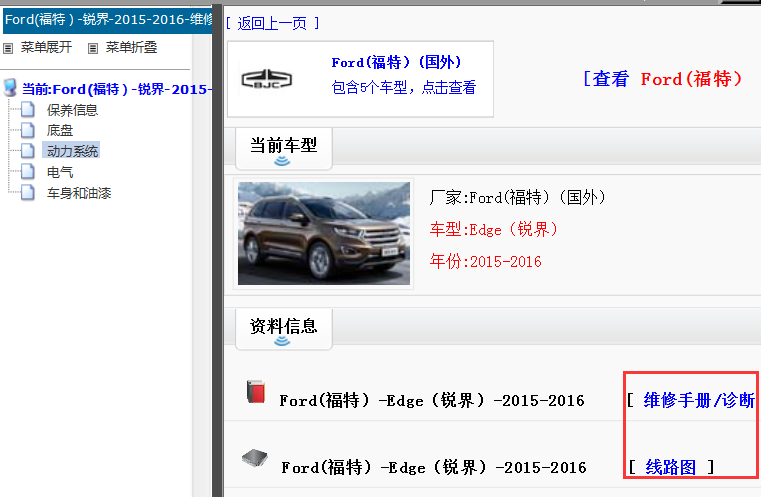This screenshot has height=497, width=761.
Task: Open the 车身和油漆 tree item
Action: (79, 193)
